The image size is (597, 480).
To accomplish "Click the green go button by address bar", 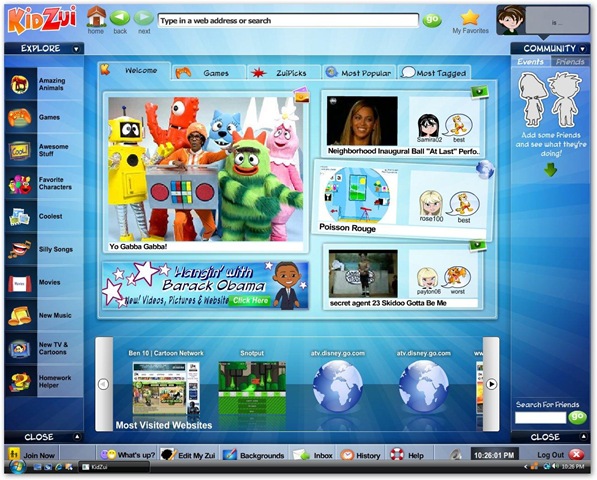I will (432, 19).
